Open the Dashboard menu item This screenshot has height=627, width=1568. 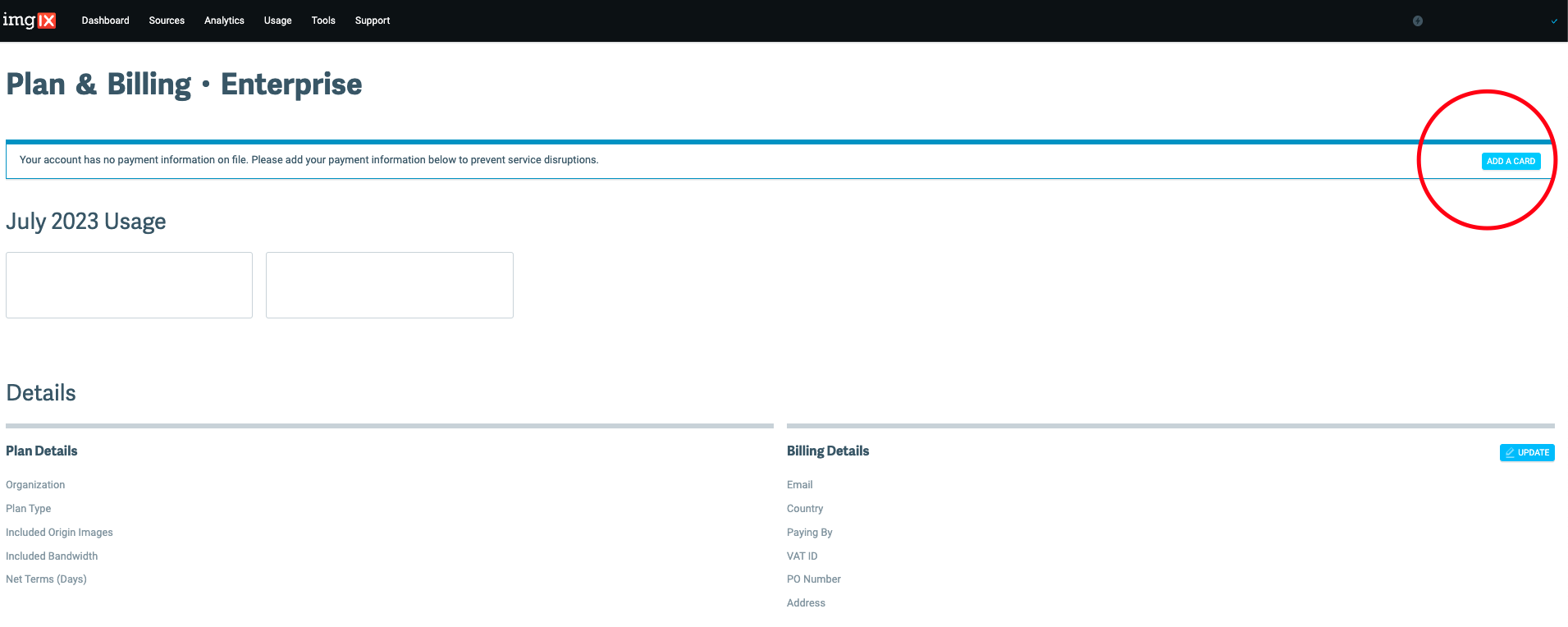105,21
